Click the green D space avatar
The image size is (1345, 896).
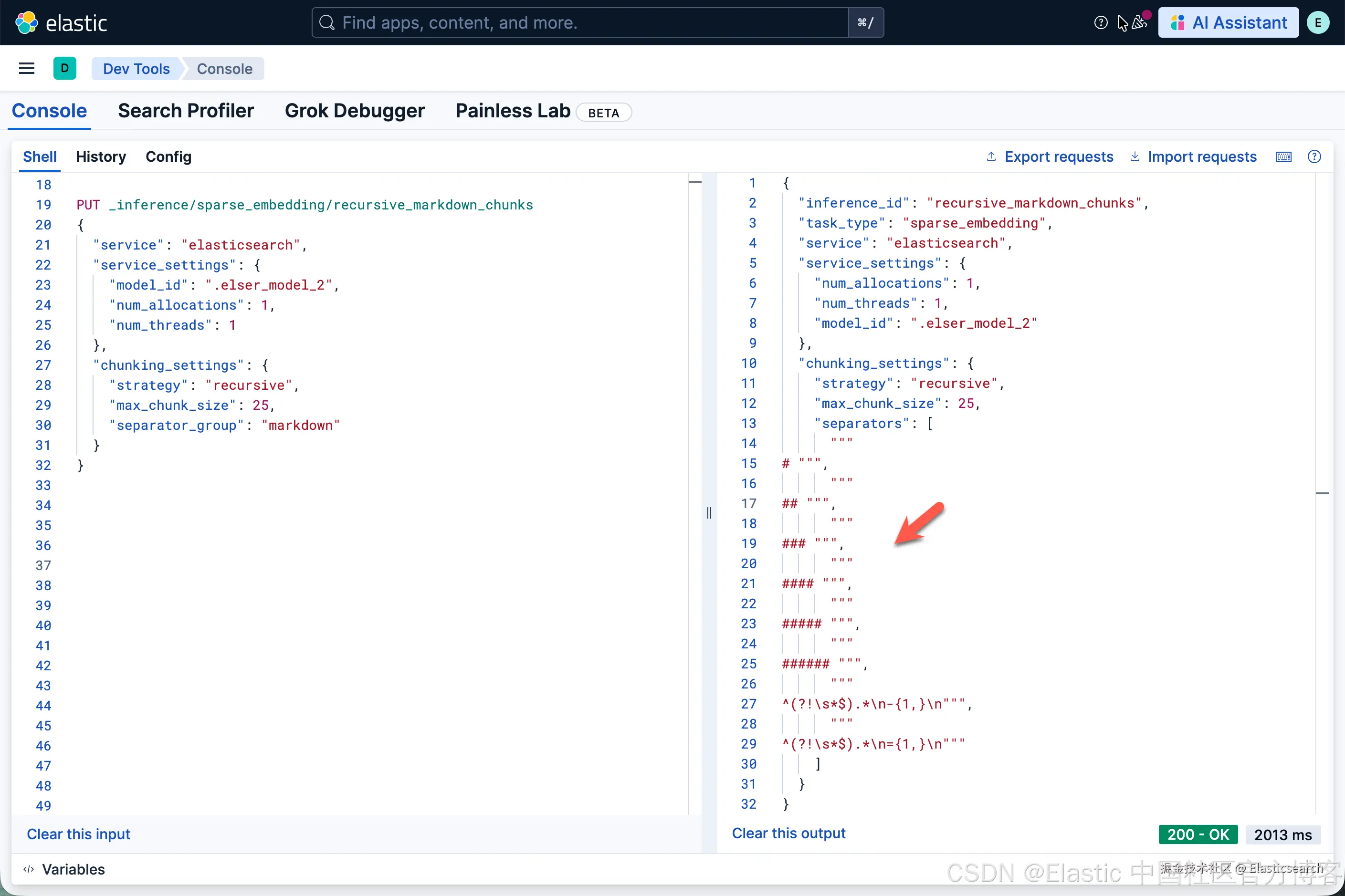pos(64,69)
